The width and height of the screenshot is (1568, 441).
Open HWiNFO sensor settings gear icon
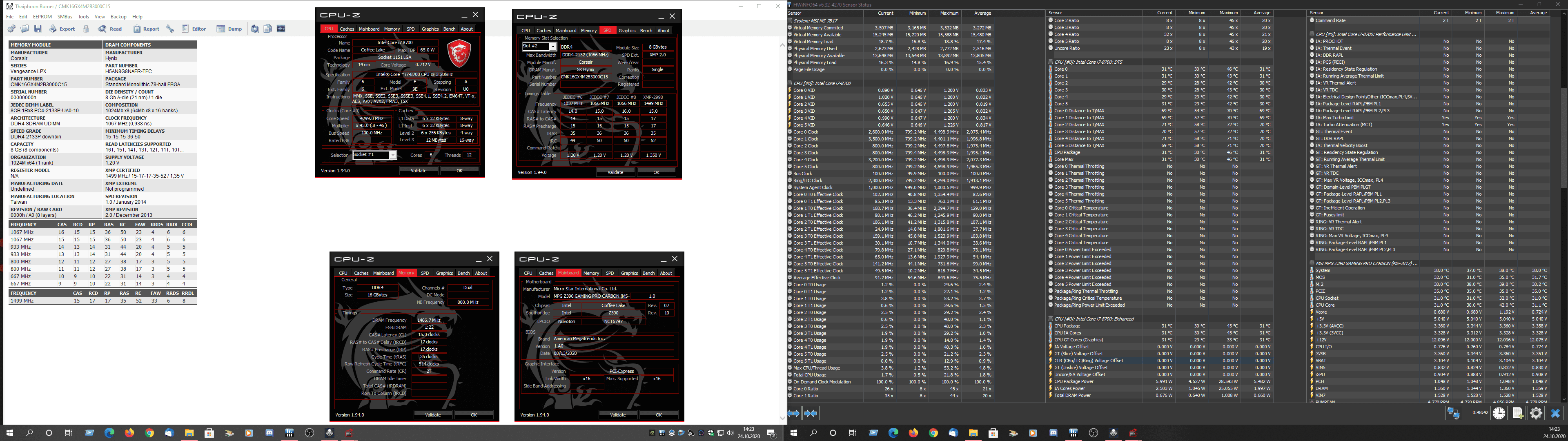coord(1536,413)
